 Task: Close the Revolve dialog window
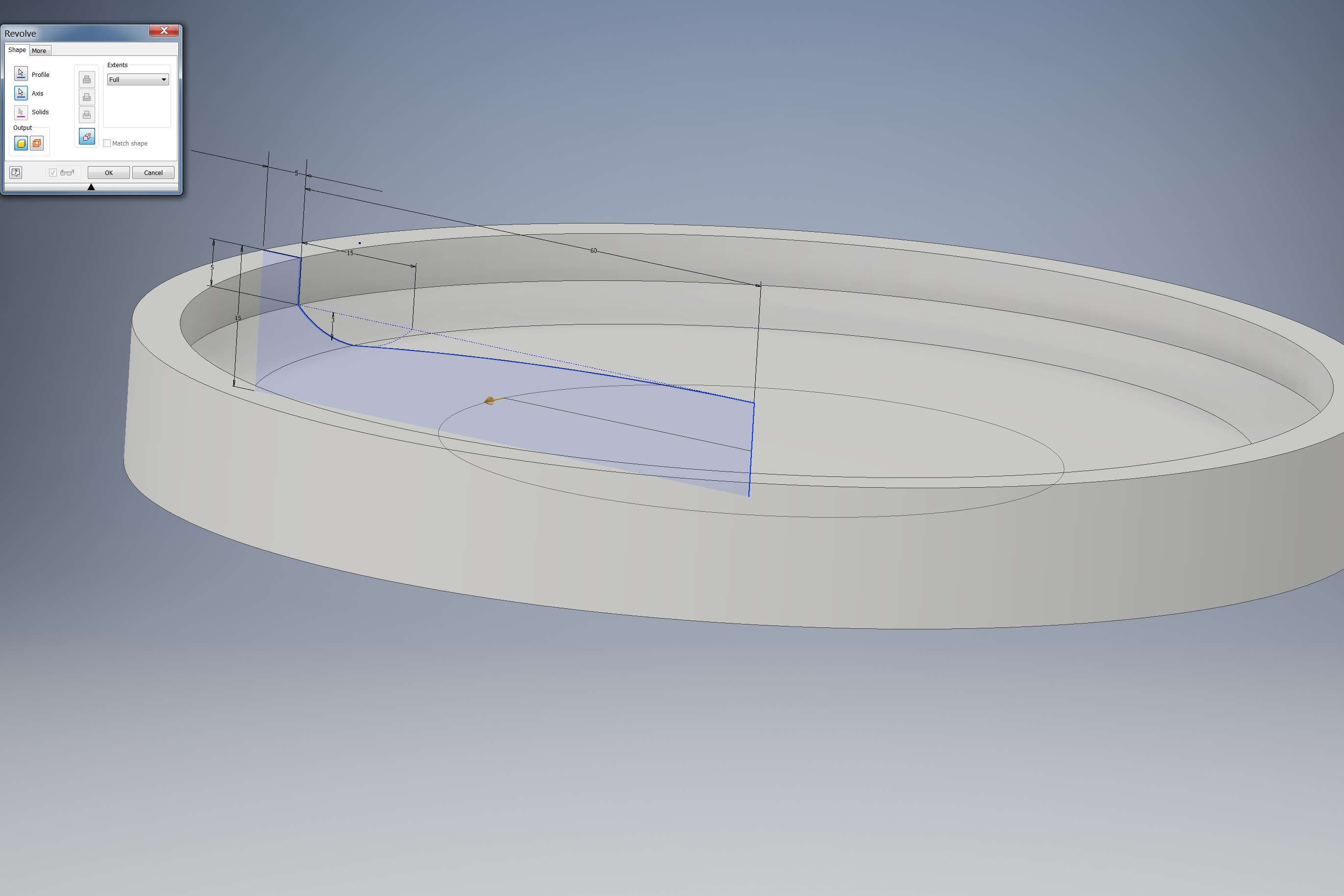click(164, 31)
